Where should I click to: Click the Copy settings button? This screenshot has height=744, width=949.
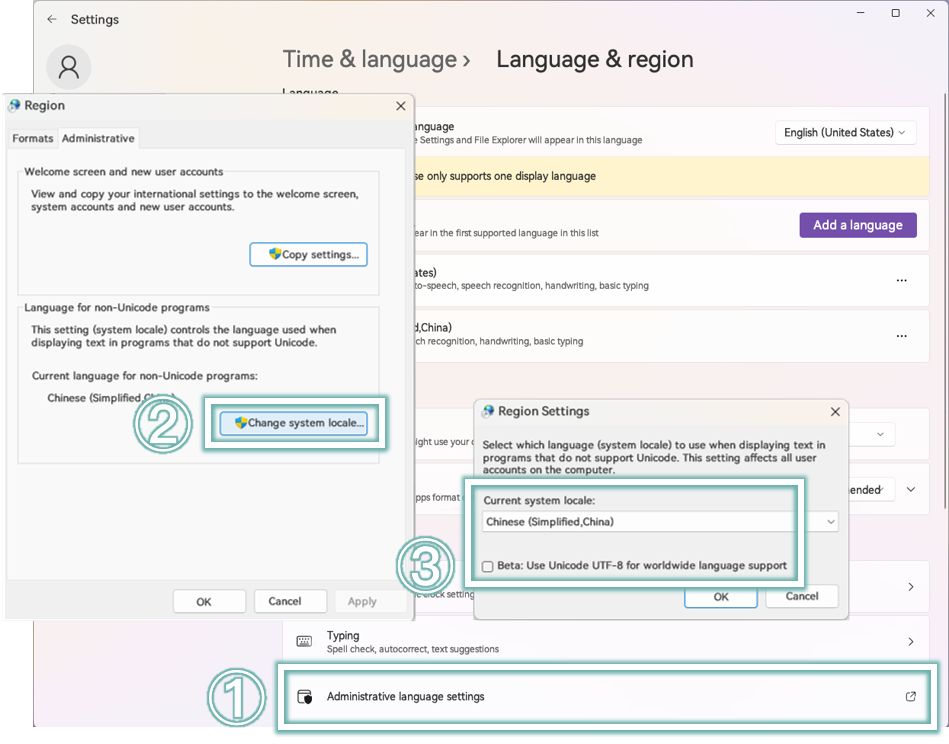309,255
